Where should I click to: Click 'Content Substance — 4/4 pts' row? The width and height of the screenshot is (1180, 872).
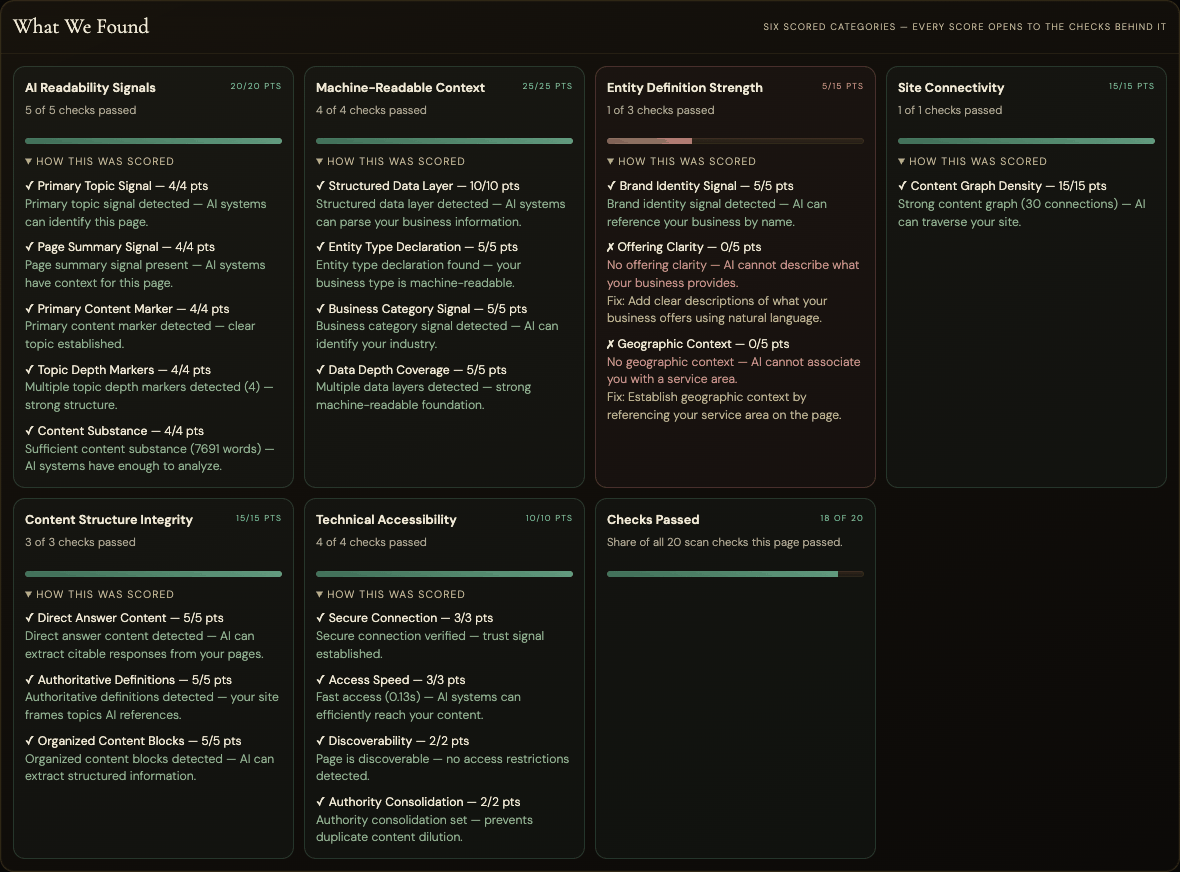pyautogui.click(x=114, y=431)
